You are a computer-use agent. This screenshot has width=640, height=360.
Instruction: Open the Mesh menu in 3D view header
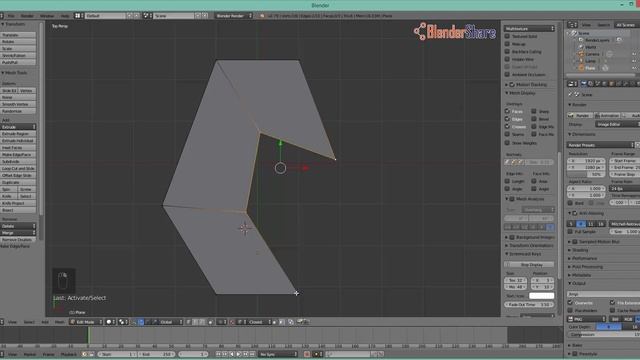coord(60,322)
